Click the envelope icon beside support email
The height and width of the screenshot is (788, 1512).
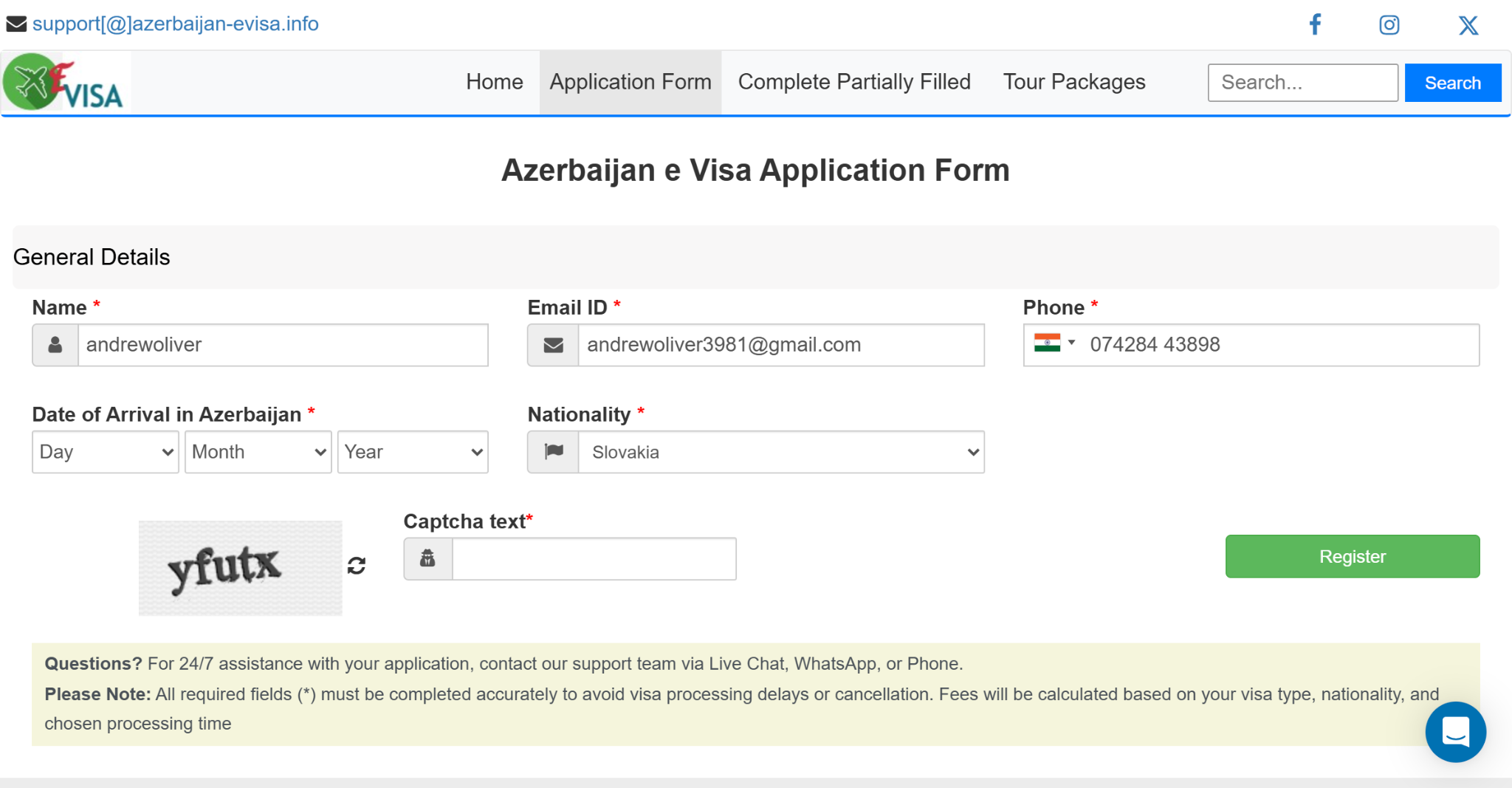point(16,24)
